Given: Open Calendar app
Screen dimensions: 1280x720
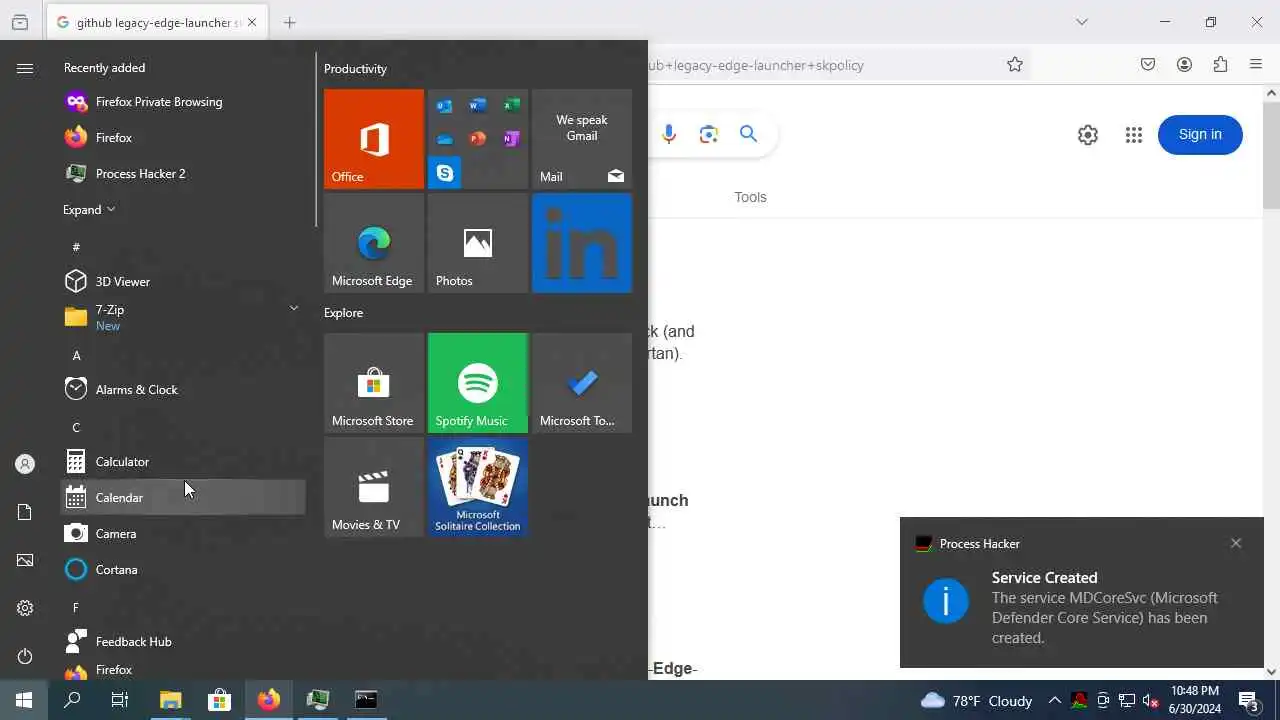Looking at the screenshot, I should click(x=183, y=498).
